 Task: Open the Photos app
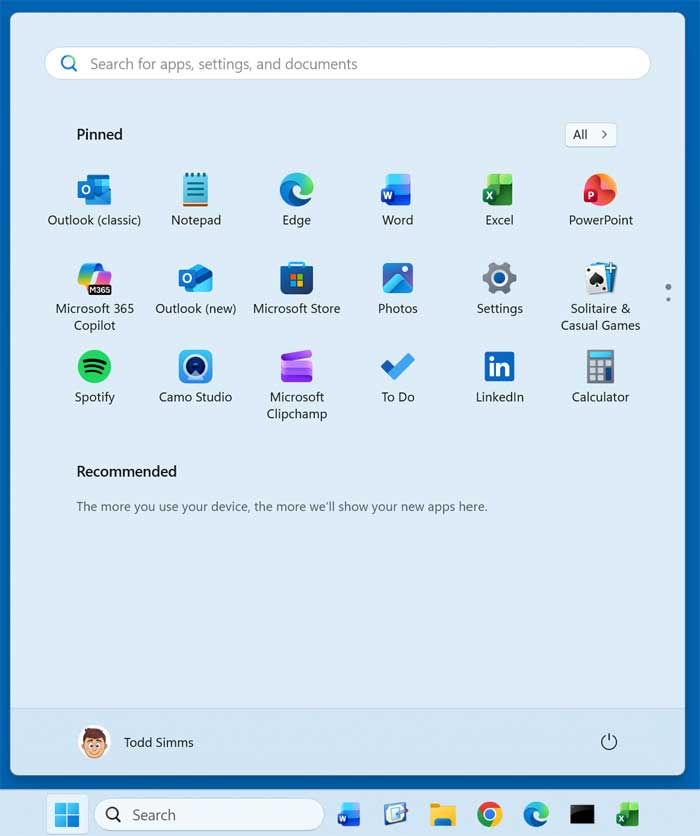click(397, 290)
